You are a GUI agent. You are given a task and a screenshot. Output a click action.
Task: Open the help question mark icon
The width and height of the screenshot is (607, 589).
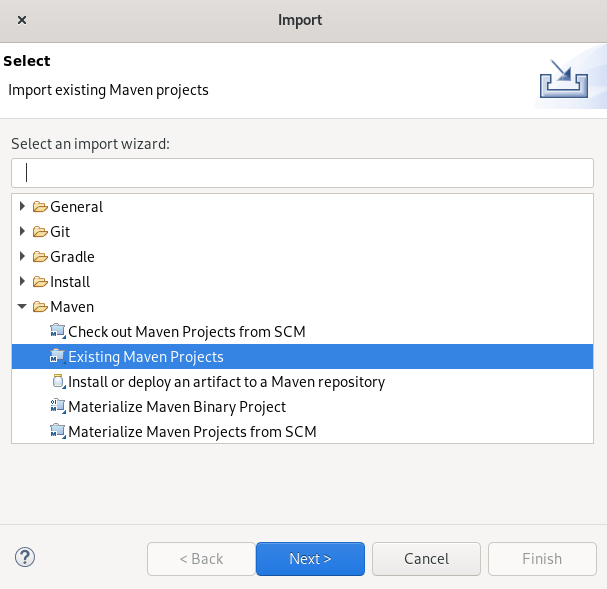[25, 558]
